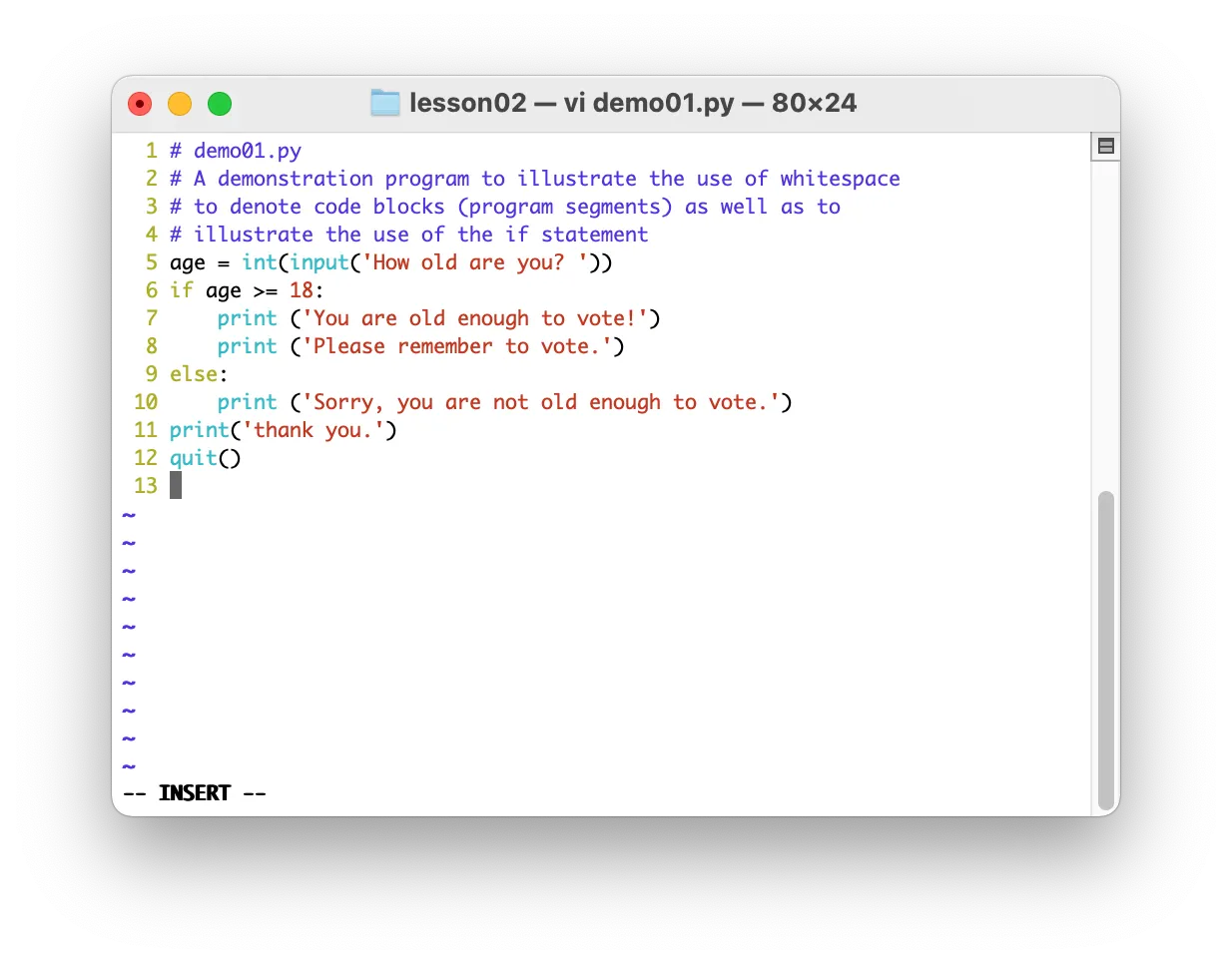Click the scrollbar thumb on the right edge
The width and height of the screenshot is (1232, 964).
1106,649
